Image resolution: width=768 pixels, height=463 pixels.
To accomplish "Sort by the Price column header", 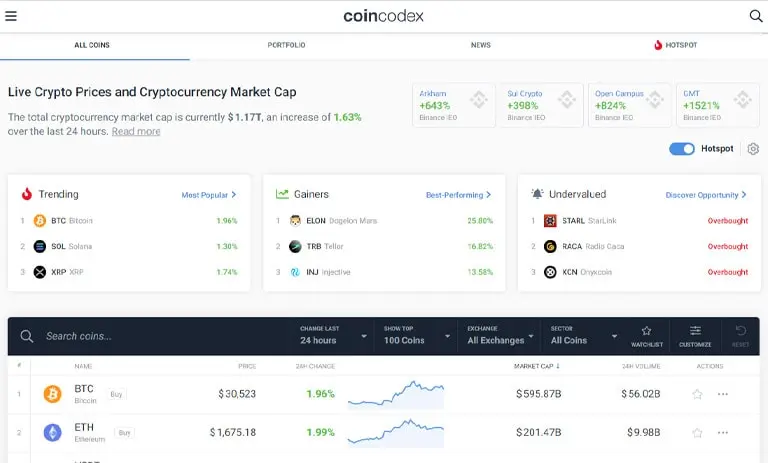I will 247,366.
